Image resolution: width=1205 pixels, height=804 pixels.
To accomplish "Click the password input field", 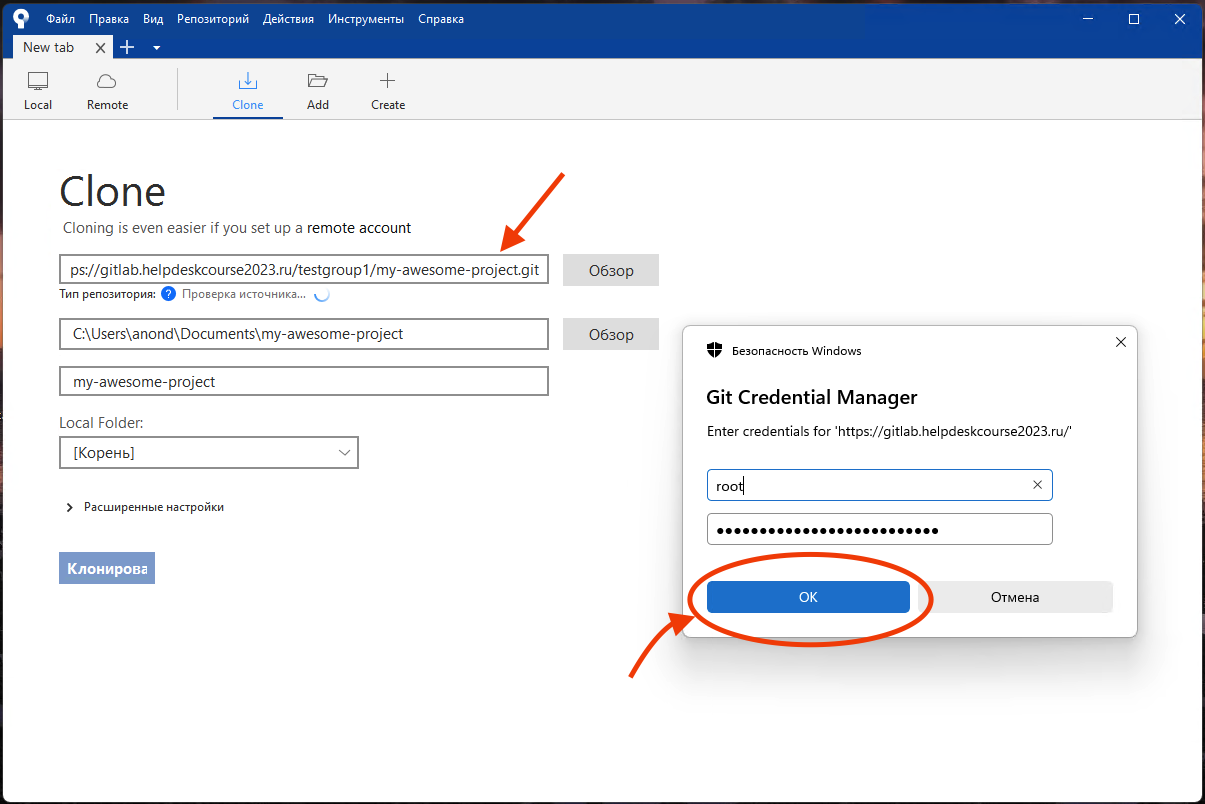I will click(x=879, y=529).
